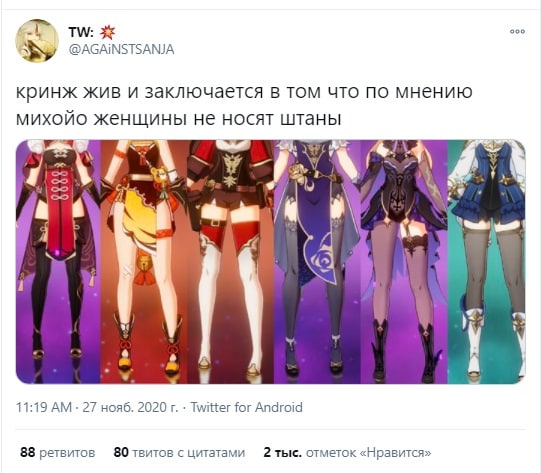Open the Twitter for Android source link
This screenshot has width=541, height=473.
[246, 407]
